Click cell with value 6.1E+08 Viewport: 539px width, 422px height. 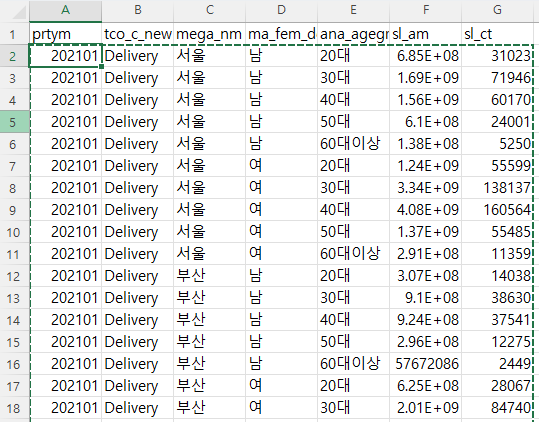426,122
